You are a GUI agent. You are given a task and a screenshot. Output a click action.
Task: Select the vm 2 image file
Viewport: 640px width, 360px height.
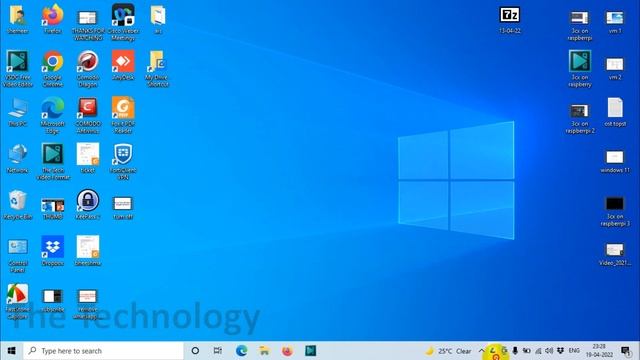point(615,68)
